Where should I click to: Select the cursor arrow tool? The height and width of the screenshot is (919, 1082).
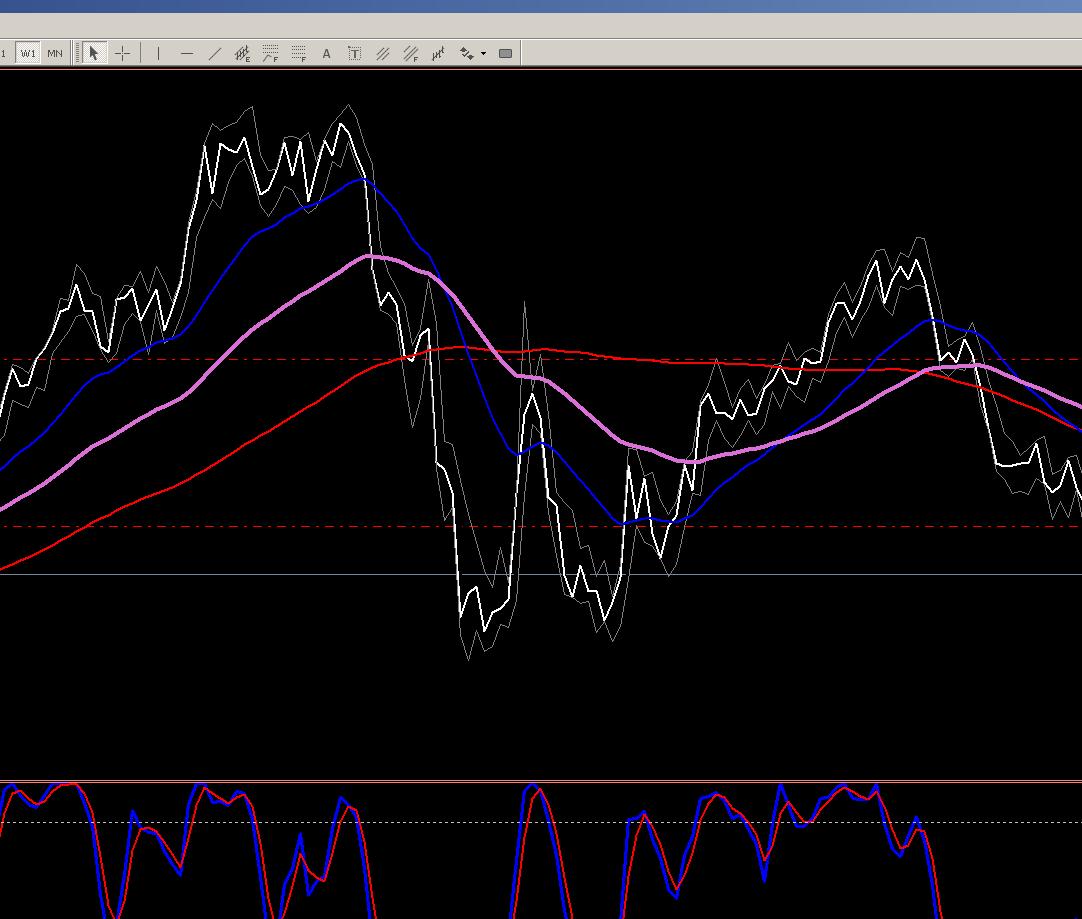94,53
